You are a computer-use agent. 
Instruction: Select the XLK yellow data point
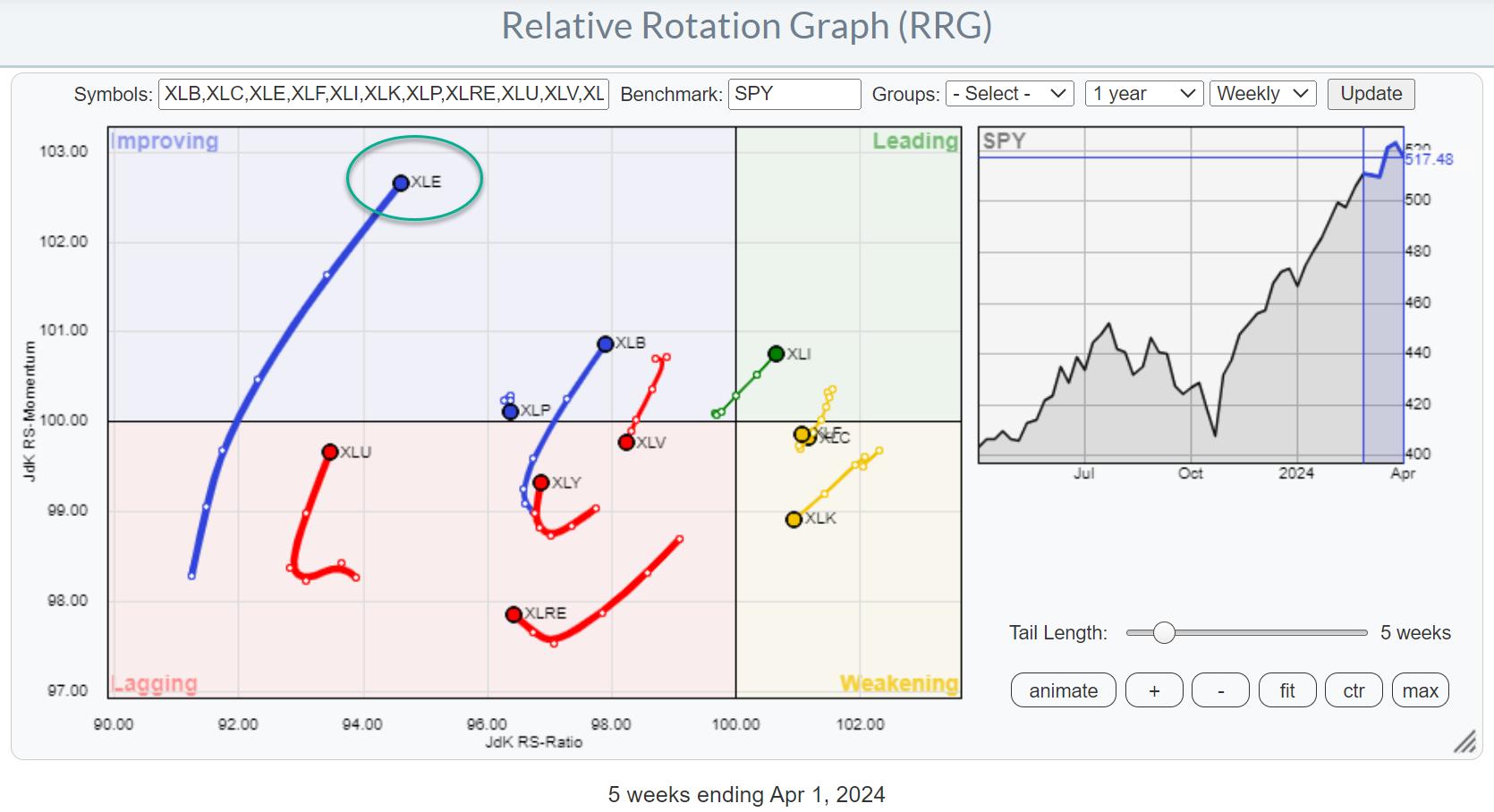(x=794, y=520)
